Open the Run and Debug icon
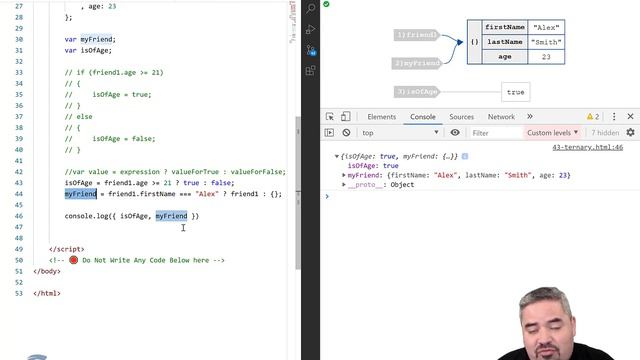Screen dimensions: 640x360 point(311,29)
